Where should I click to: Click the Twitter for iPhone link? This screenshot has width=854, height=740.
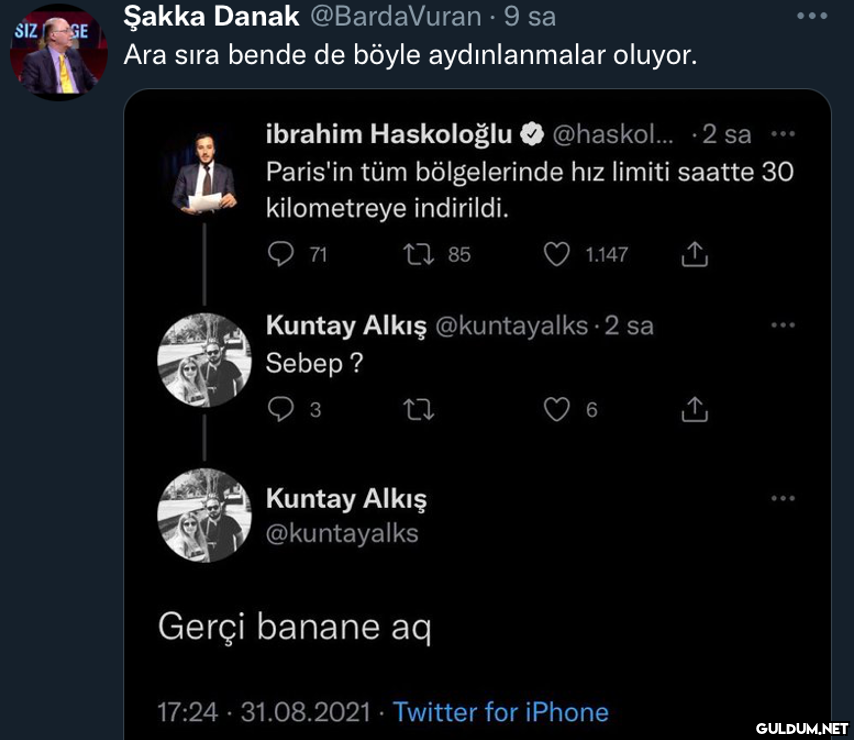[500, 712]
